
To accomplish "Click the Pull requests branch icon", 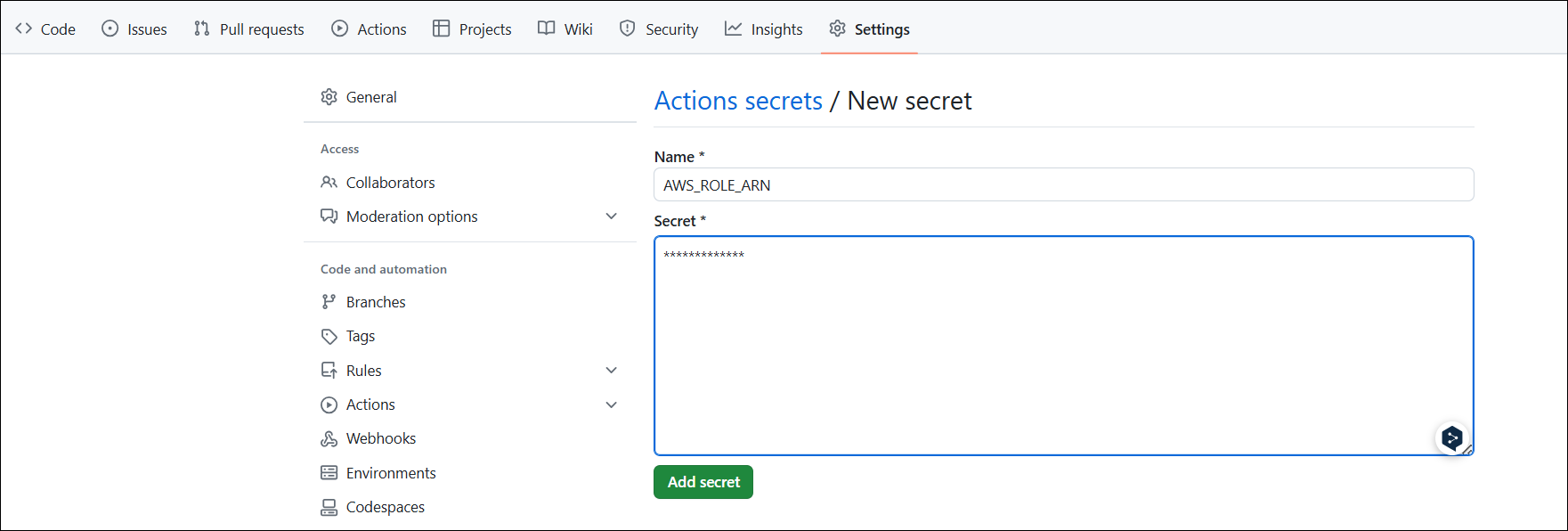I will (x=199, y=28).
